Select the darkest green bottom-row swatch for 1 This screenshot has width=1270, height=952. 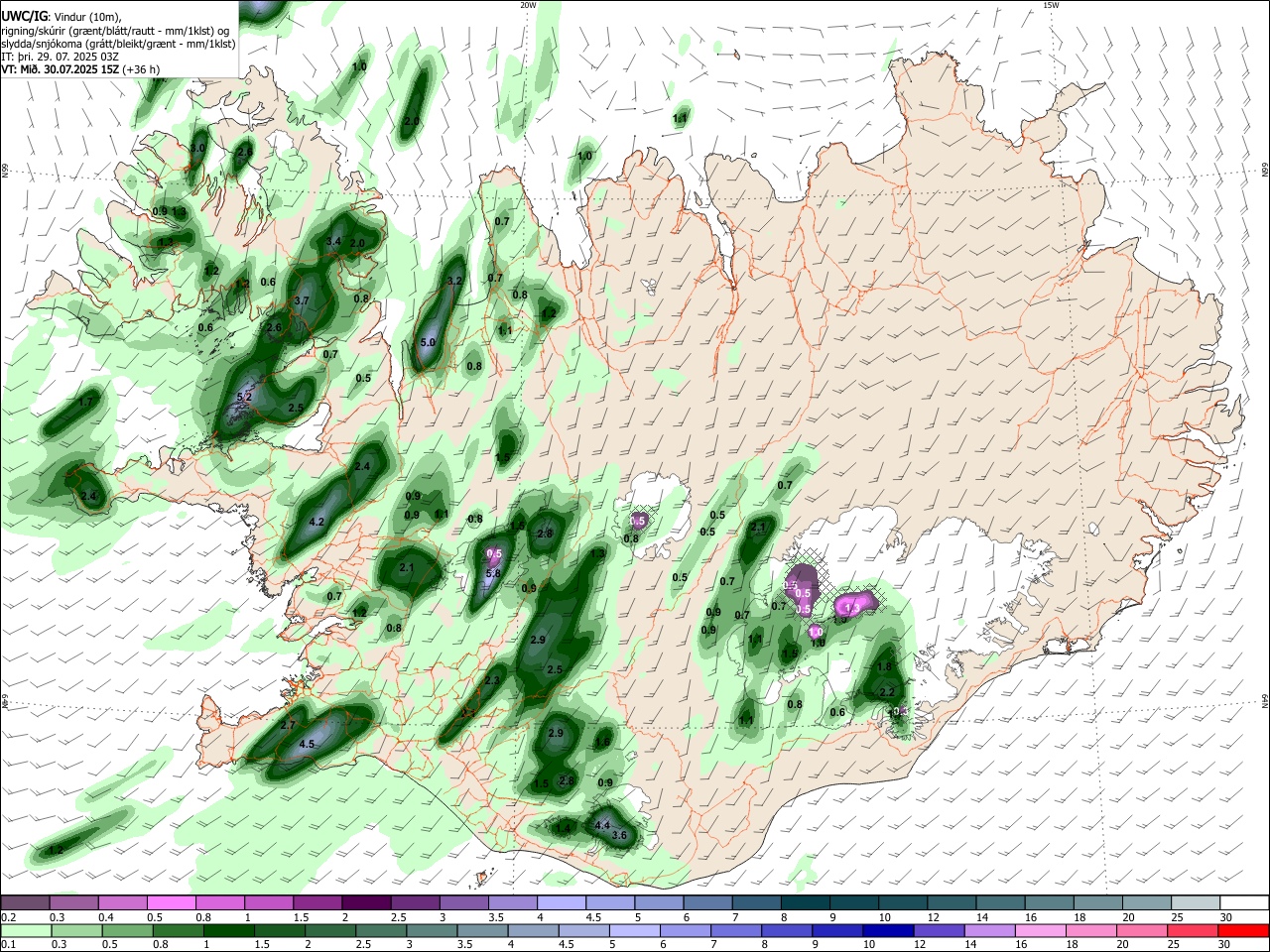point(228,930)
